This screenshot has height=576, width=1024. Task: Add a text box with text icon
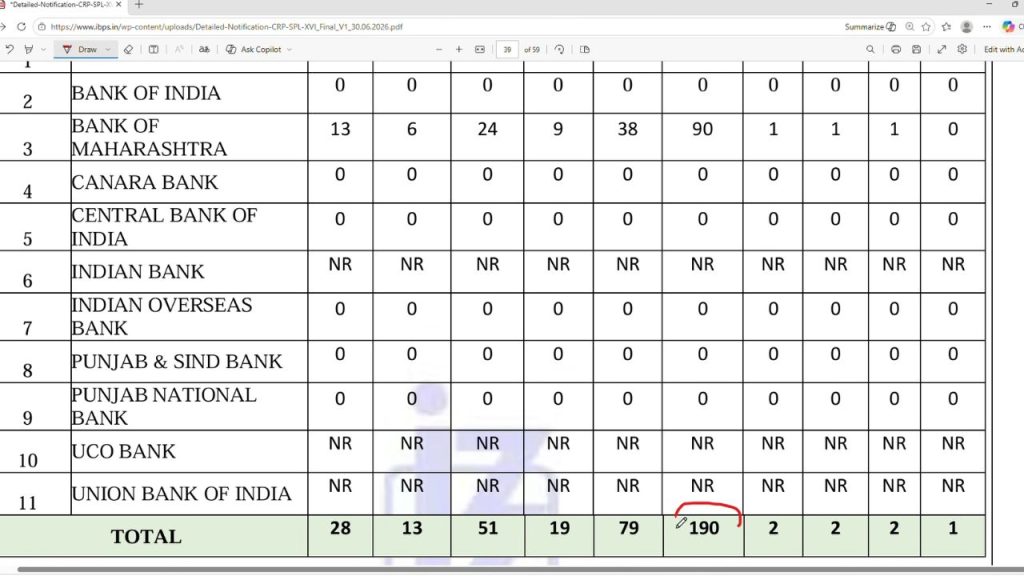[153, 50]
